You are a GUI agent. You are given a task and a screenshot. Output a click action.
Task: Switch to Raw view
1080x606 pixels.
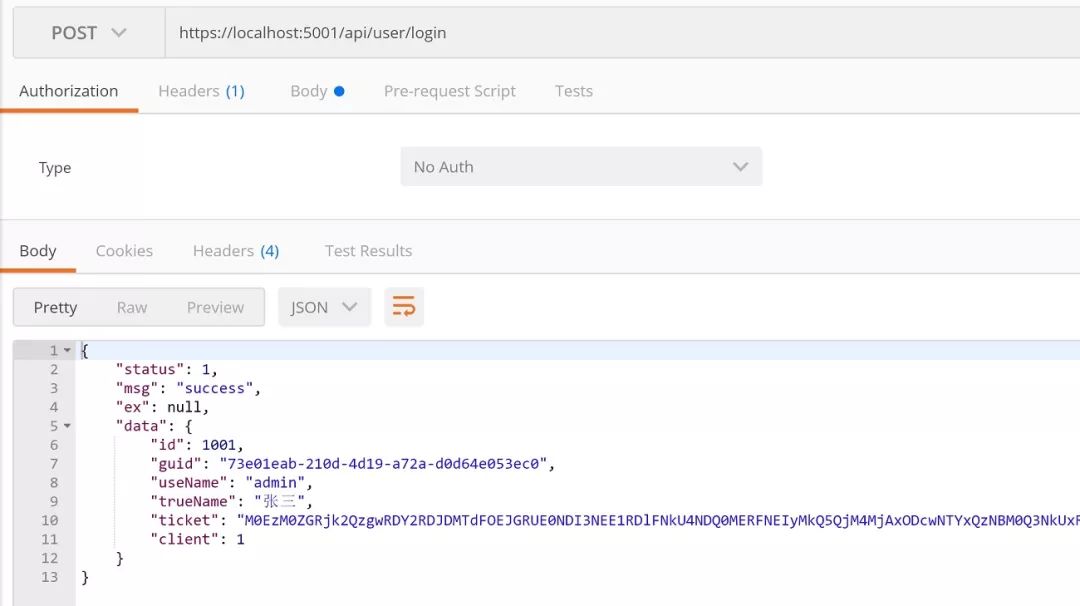[x=131, y=307]
